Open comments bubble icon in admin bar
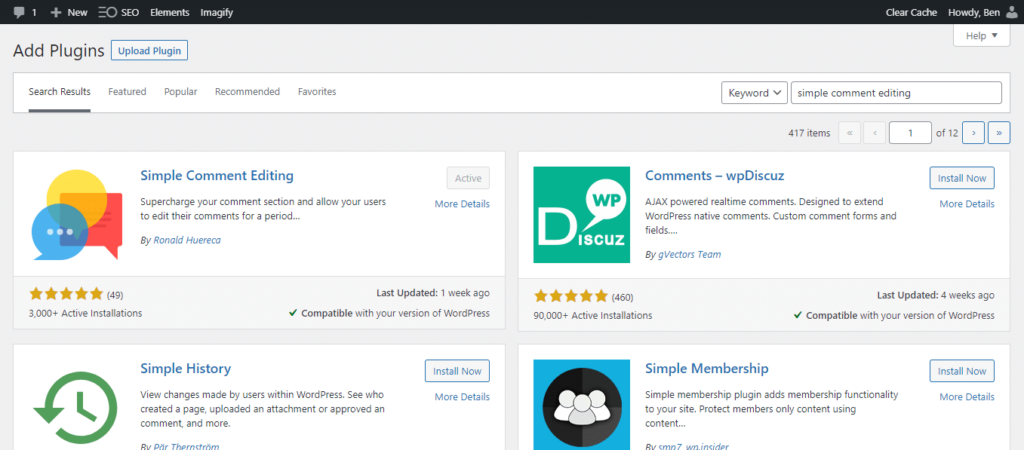Image resolution: width=1024 pixels, height=450 pixels. pos(20,12)
